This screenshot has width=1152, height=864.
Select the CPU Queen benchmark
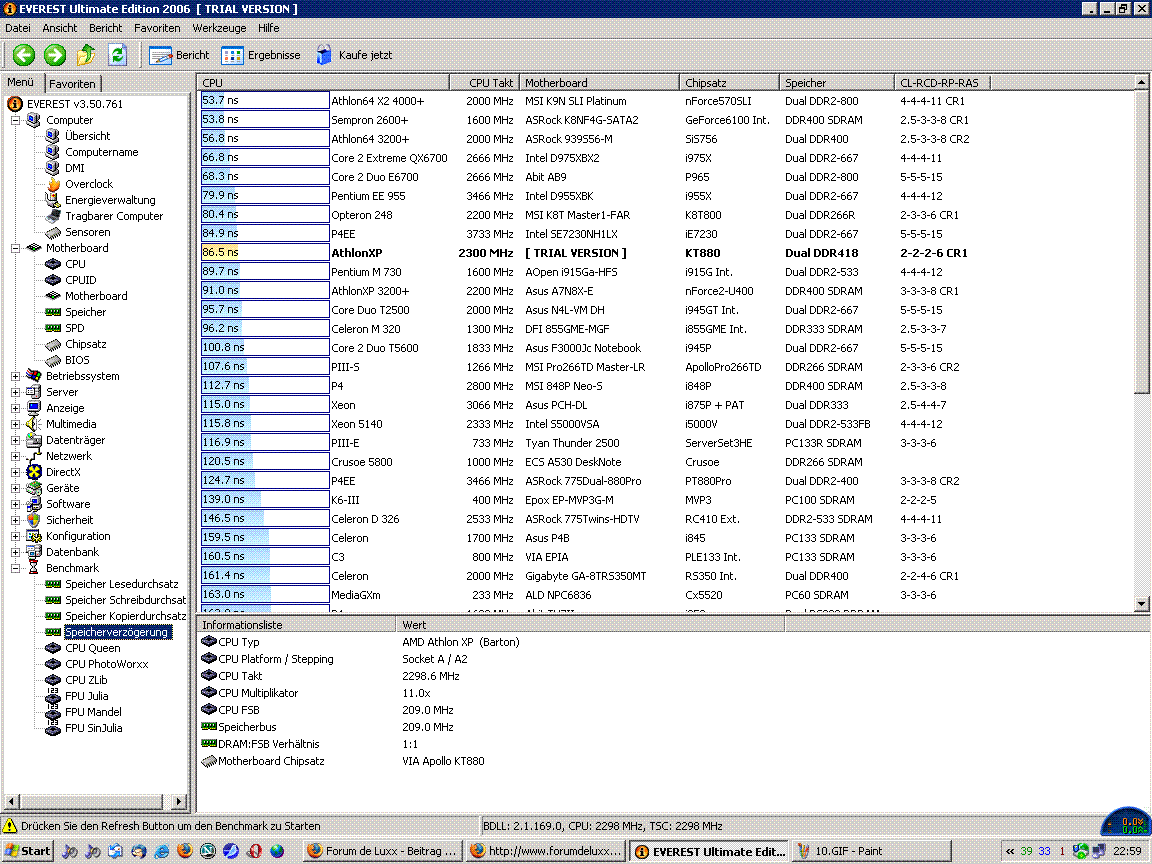93,648
